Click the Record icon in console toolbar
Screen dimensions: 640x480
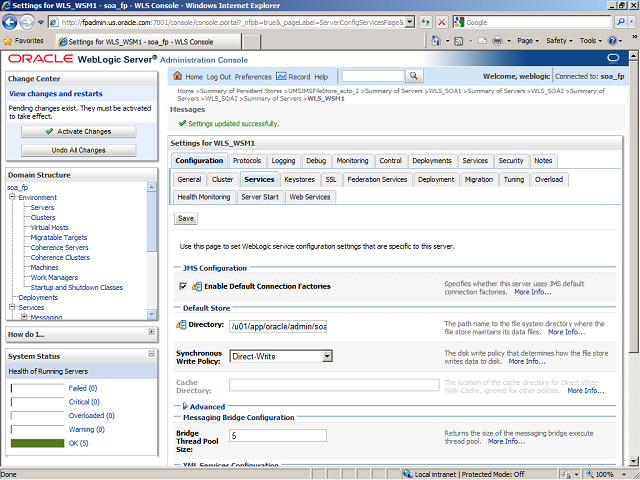coord(281,77)
